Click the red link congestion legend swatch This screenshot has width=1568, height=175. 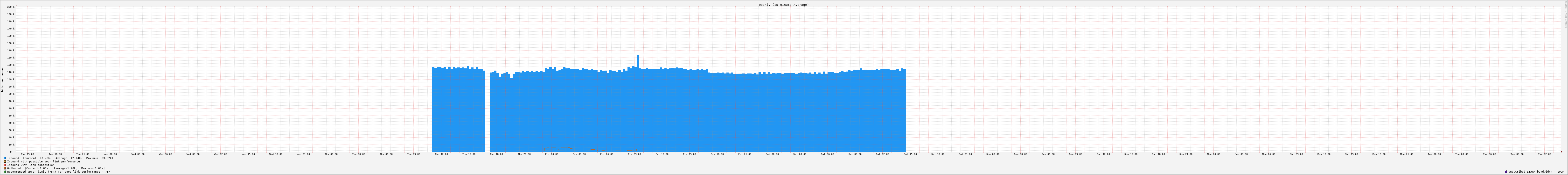click(5, 165)
